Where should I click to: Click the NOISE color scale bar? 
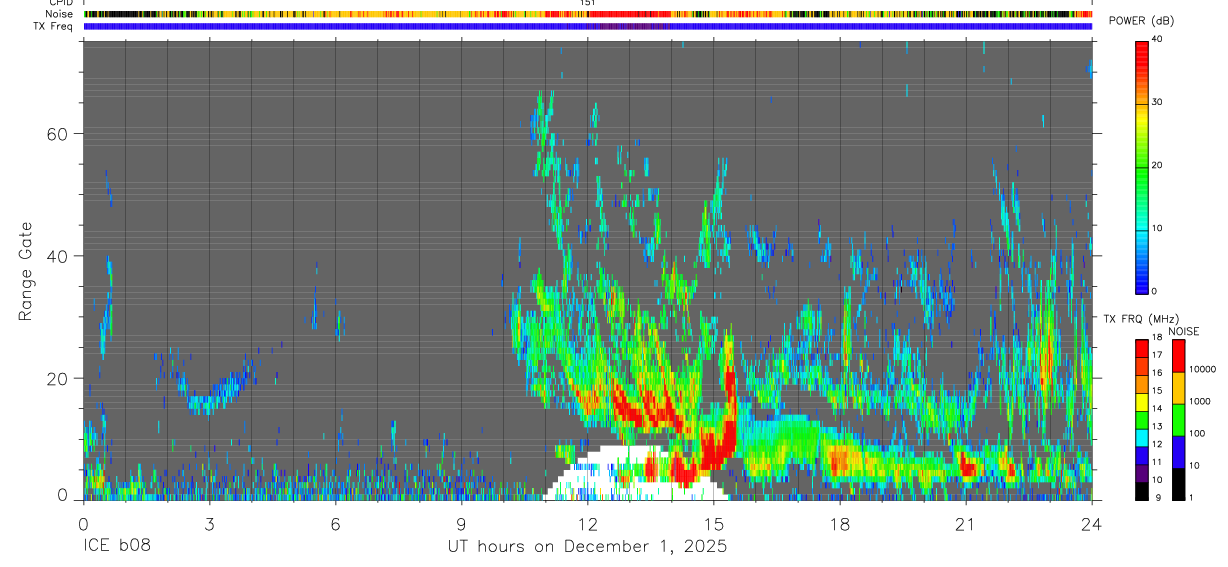point(1178,419)
